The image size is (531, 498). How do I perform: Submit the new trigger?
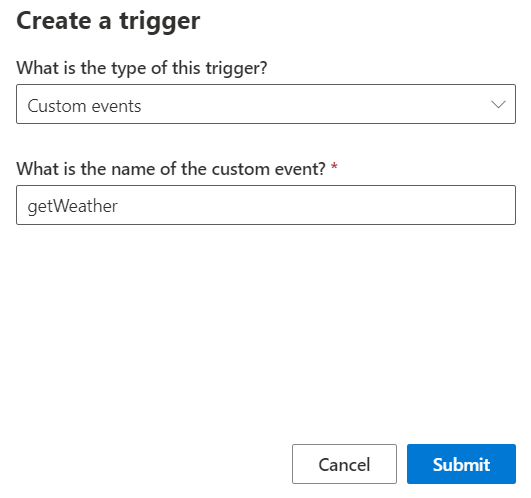(x=461, y=464)
